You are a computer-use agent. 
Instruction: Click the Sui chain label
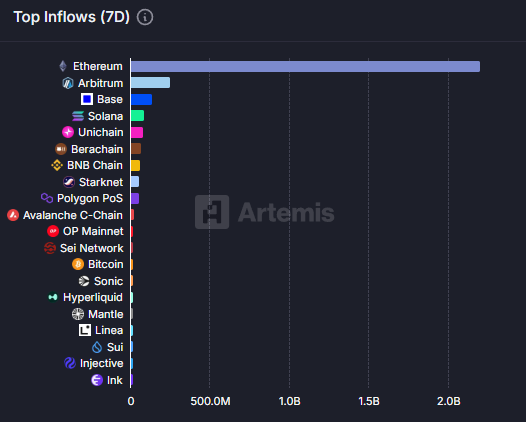click(x=115, y=347)
